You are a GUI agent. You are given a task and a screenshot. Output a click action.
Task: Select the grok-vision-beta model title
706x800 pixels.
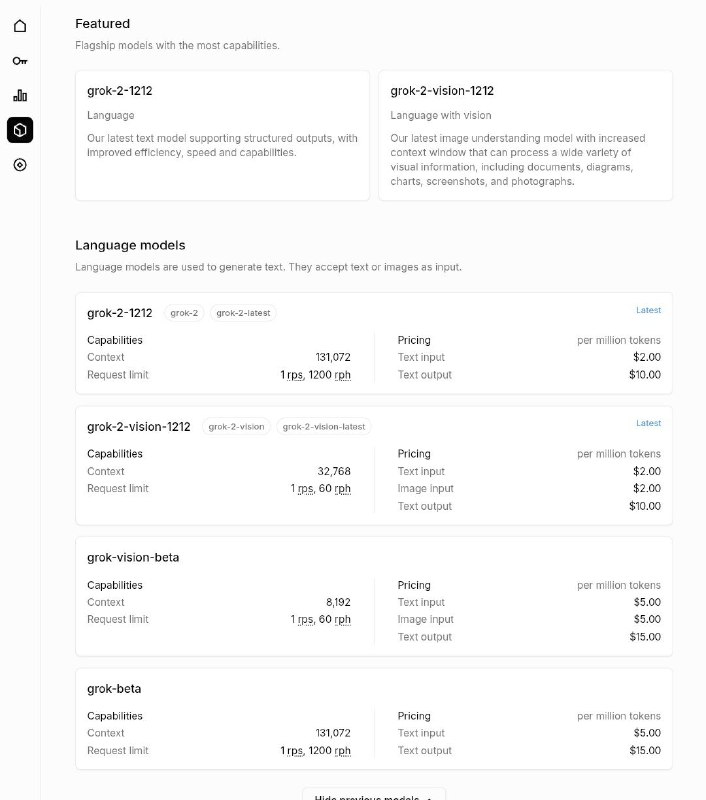(133, 557)
